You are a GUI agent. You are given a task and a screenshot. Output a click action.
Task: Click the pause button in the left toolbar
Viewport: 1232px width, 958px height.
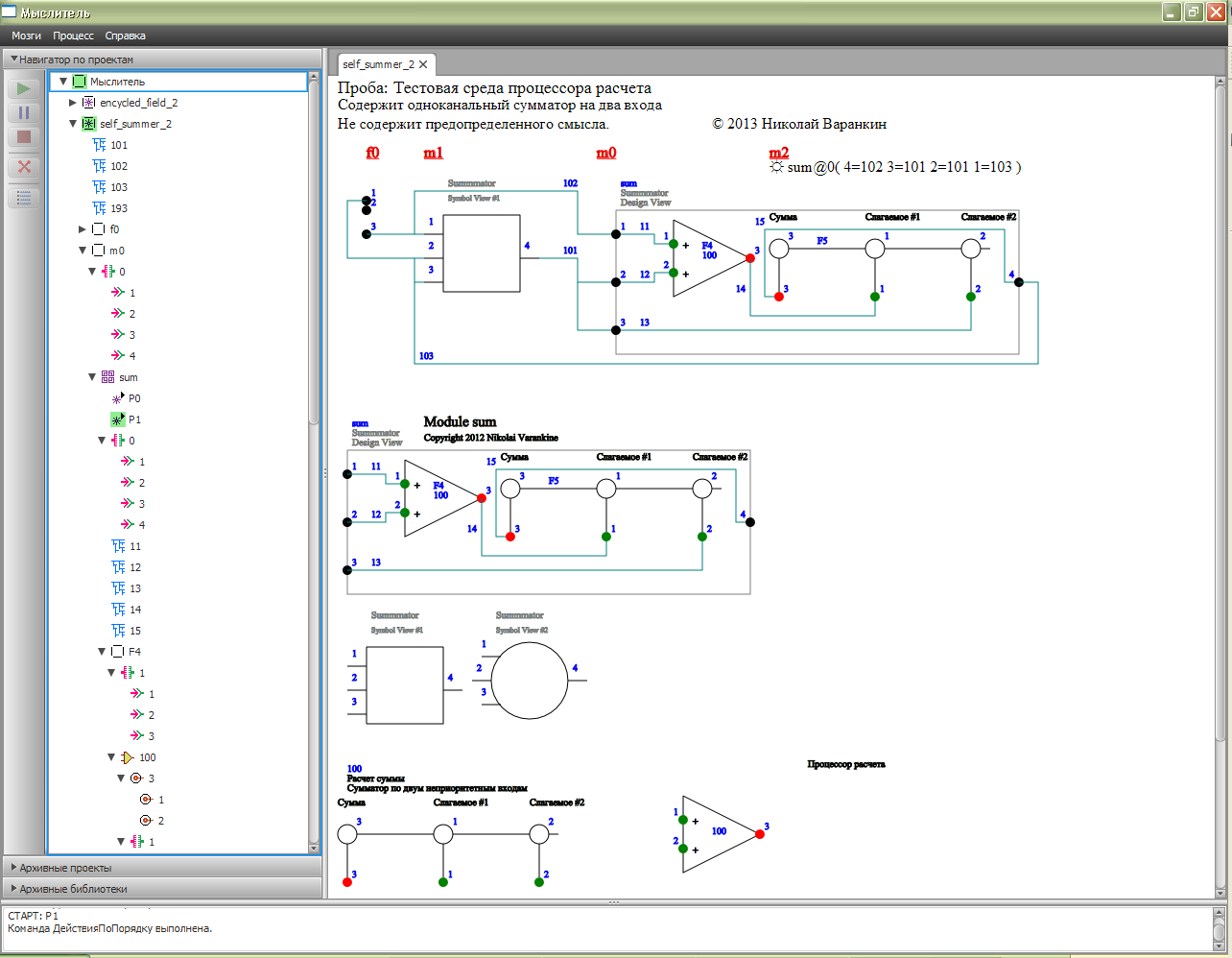point(24,112)
